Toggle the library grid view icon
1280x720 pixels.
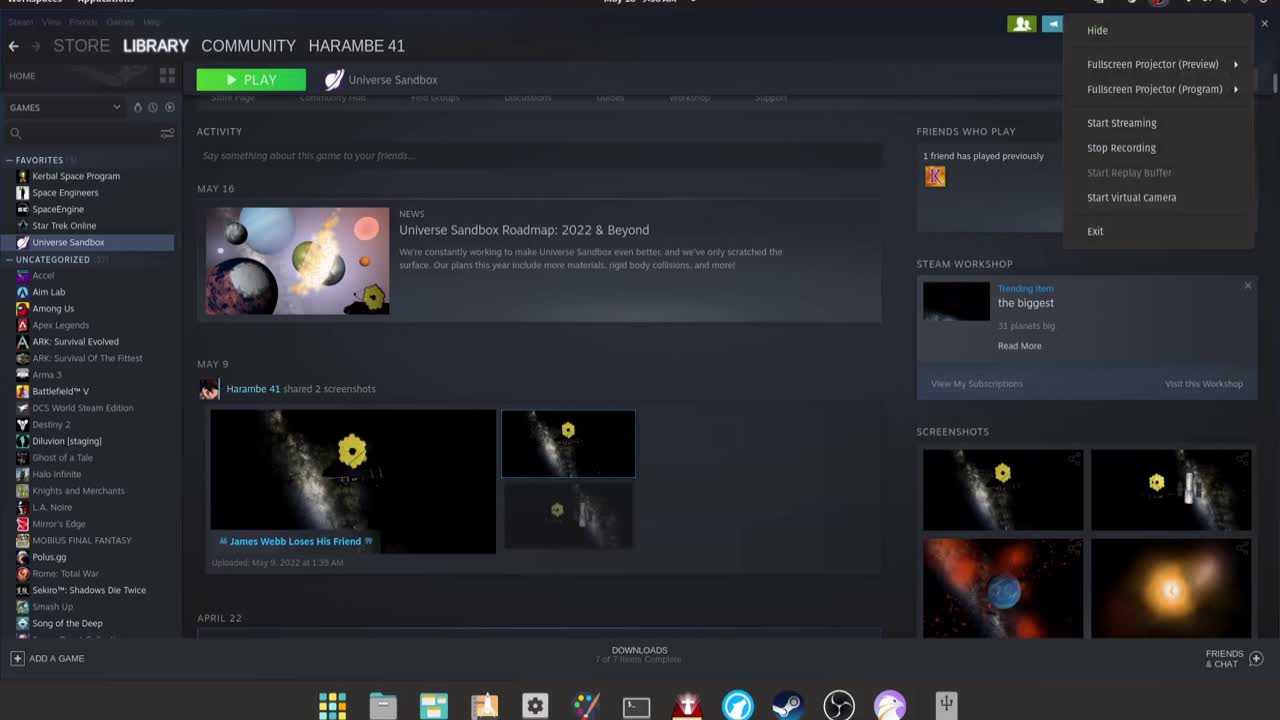[167, 75]
